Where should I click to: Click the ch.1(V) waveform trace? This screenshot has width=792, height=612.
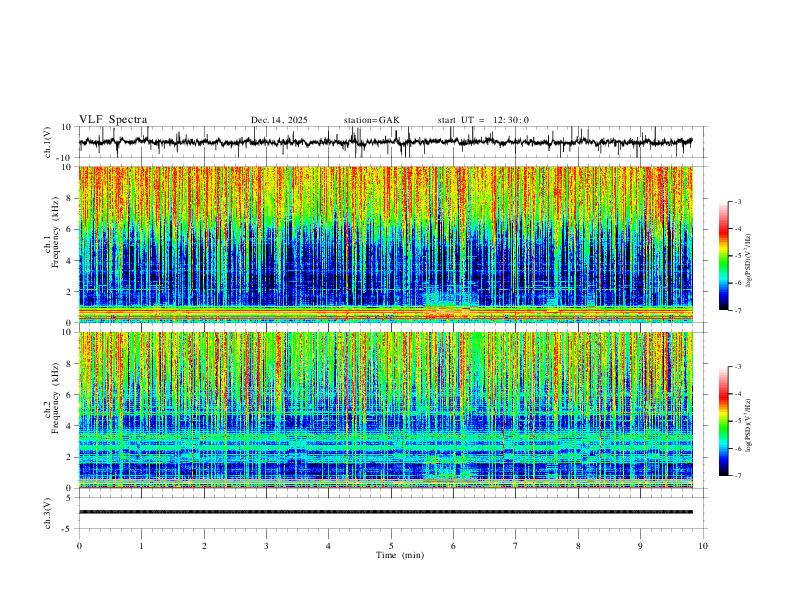click(386, 142)
